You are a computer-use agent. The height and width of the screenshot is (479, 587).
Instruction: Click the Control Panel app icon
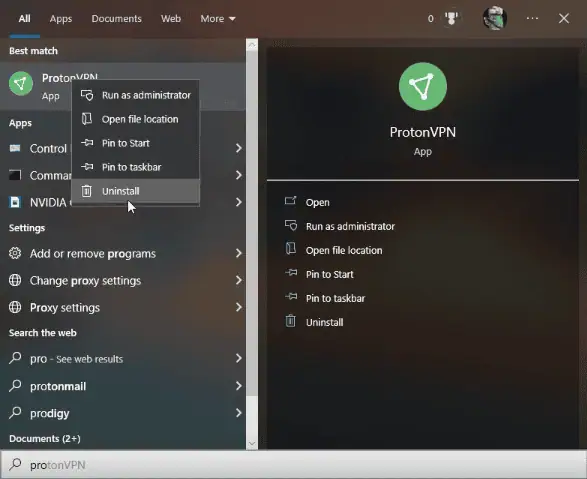pyautogui.click(x=15, y=149)
